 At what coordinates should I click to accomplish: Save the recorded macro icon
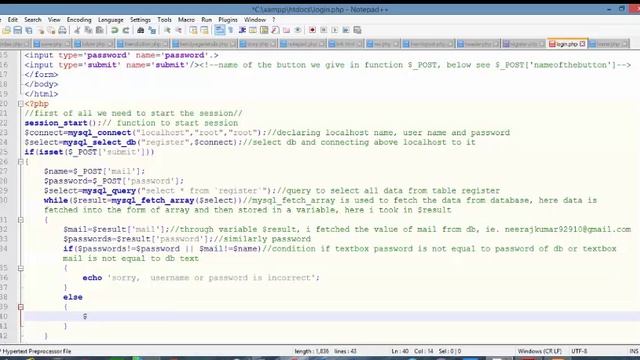(358, 30)
